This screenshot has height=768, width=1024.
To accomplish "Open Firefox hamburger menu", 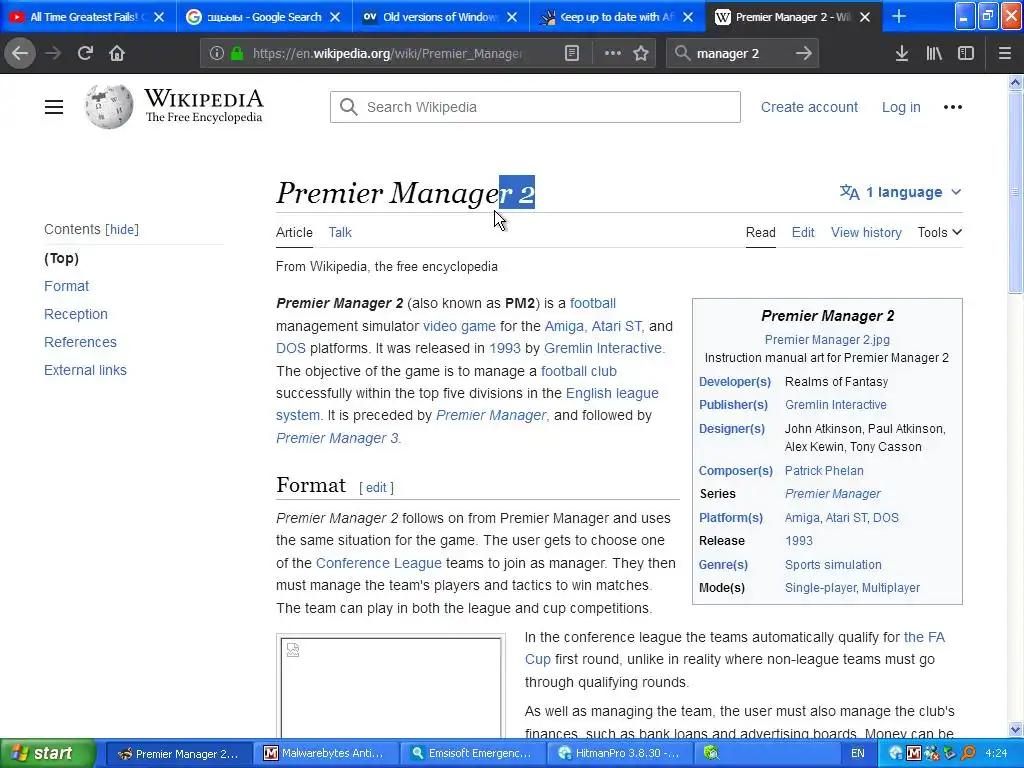I will (x=1005, y=53).
